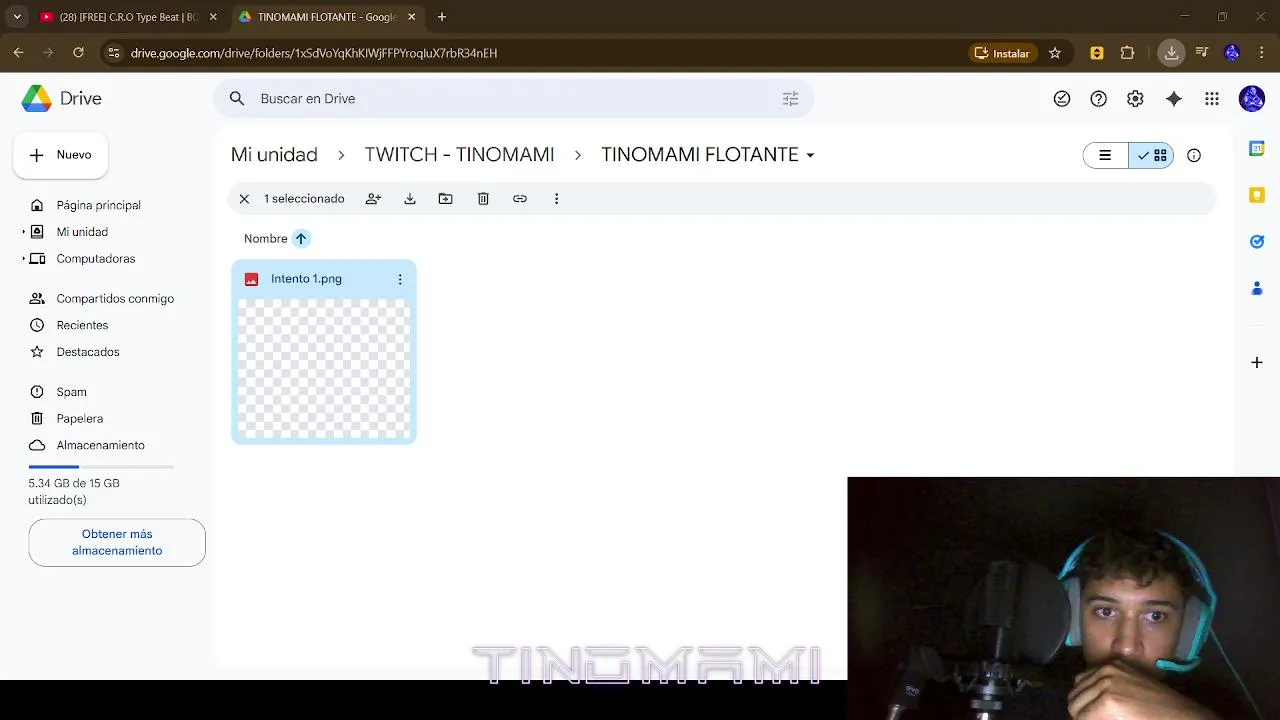Viewport: 1280px width, 720px height.
Task: Open Intento 1.png thumbnail preview
Action: pos(324,368)
